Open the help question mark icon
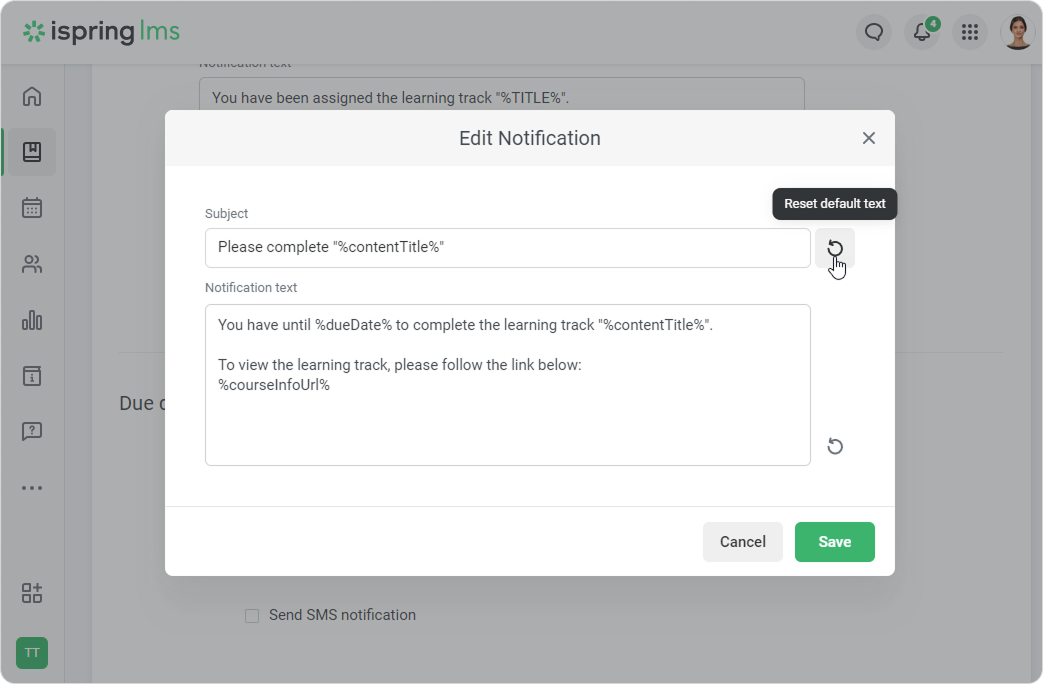1043x684 pixels. coord(32,432)
